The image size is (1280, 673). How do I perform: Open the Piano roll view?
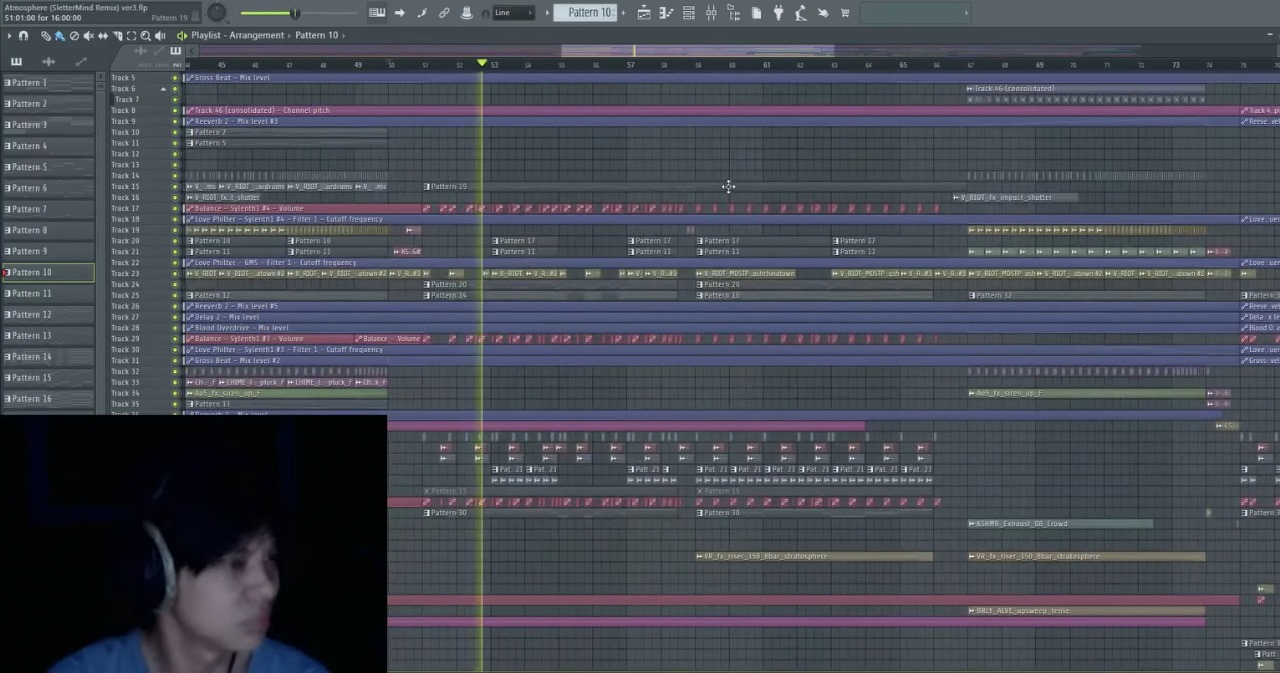(x=666, y=13)
